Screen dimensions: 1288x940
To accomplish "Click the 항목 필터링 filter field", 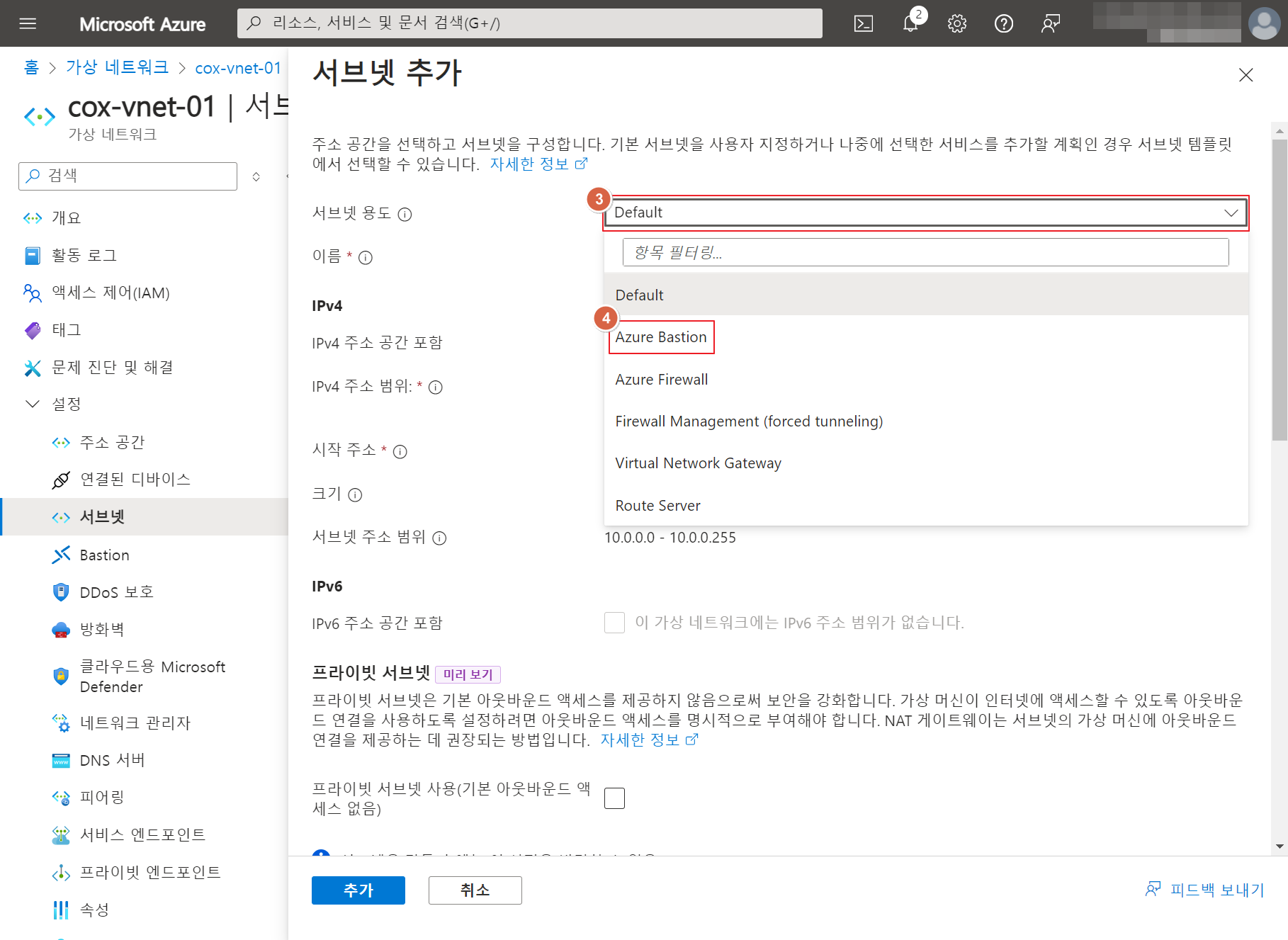I will coord(925,252).
